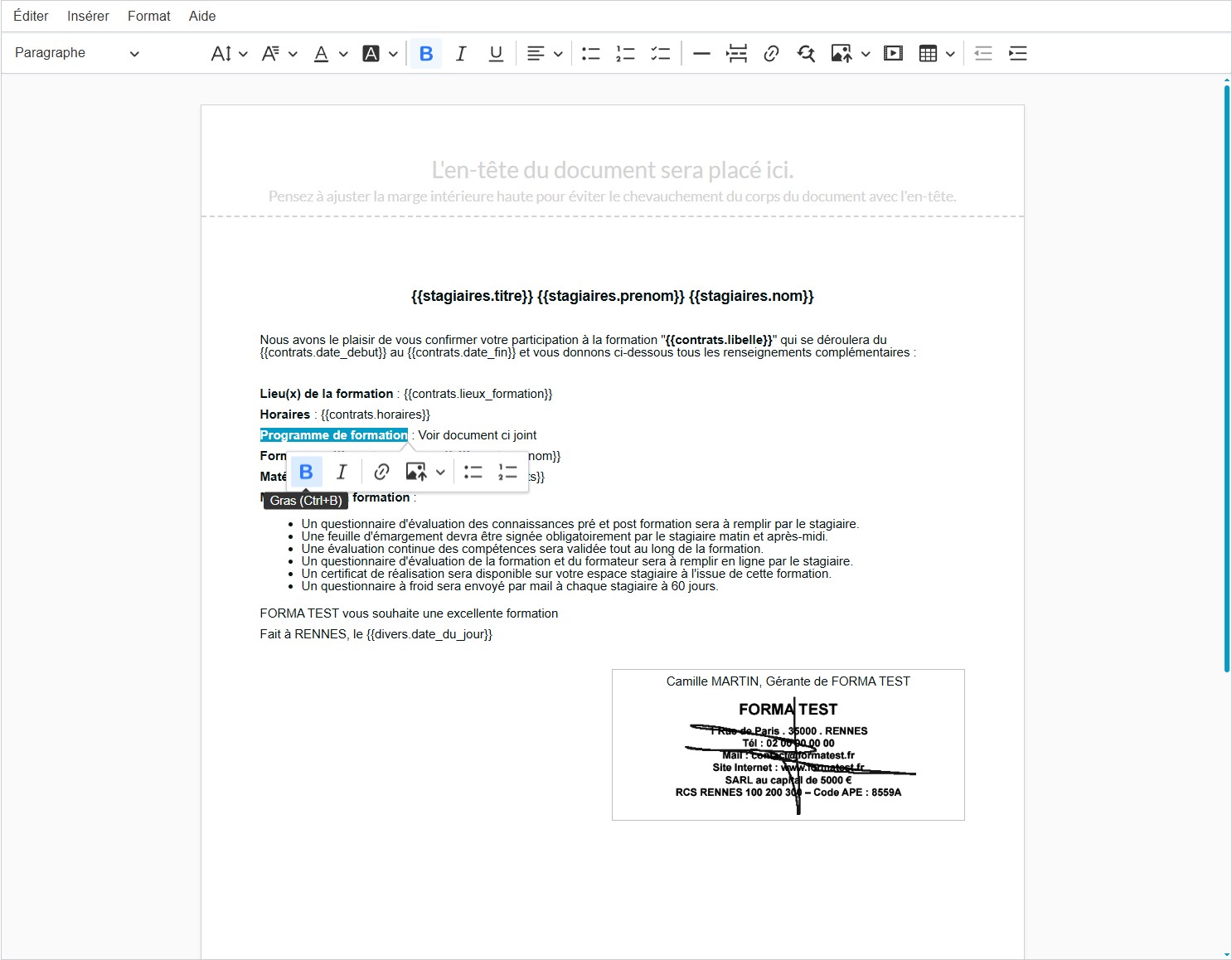
Task: Open the Insérer menu
Action: (88, 16)
